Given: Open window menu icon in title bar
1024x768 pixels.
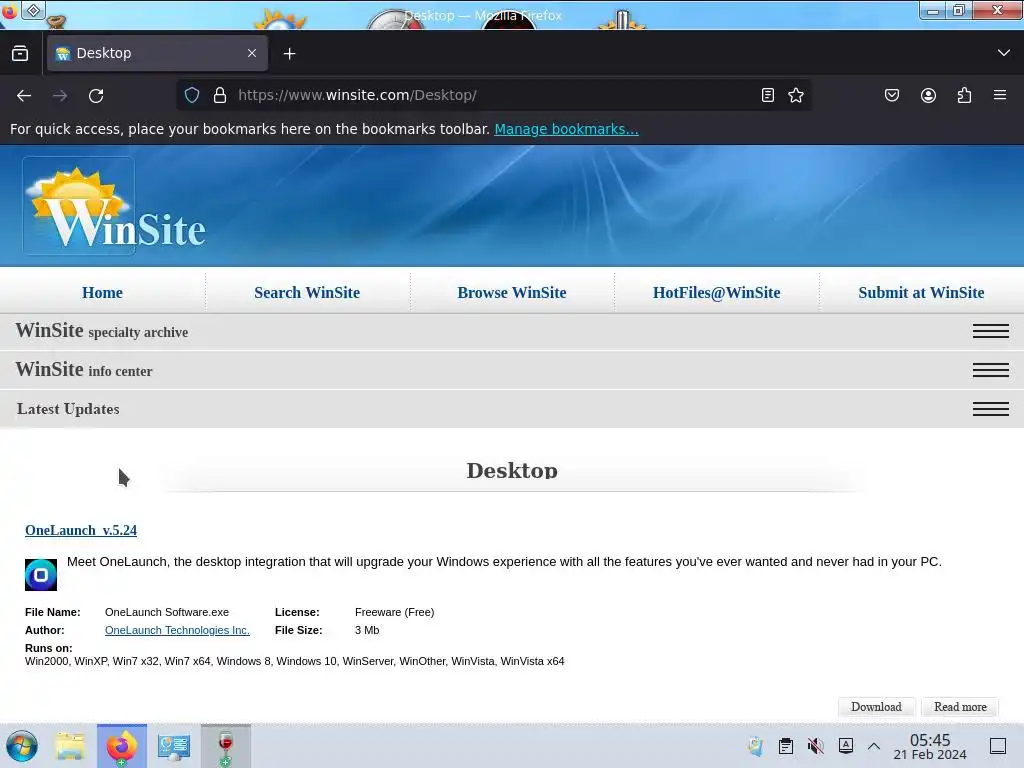Looking at the screenshot, I should [9, 12].
